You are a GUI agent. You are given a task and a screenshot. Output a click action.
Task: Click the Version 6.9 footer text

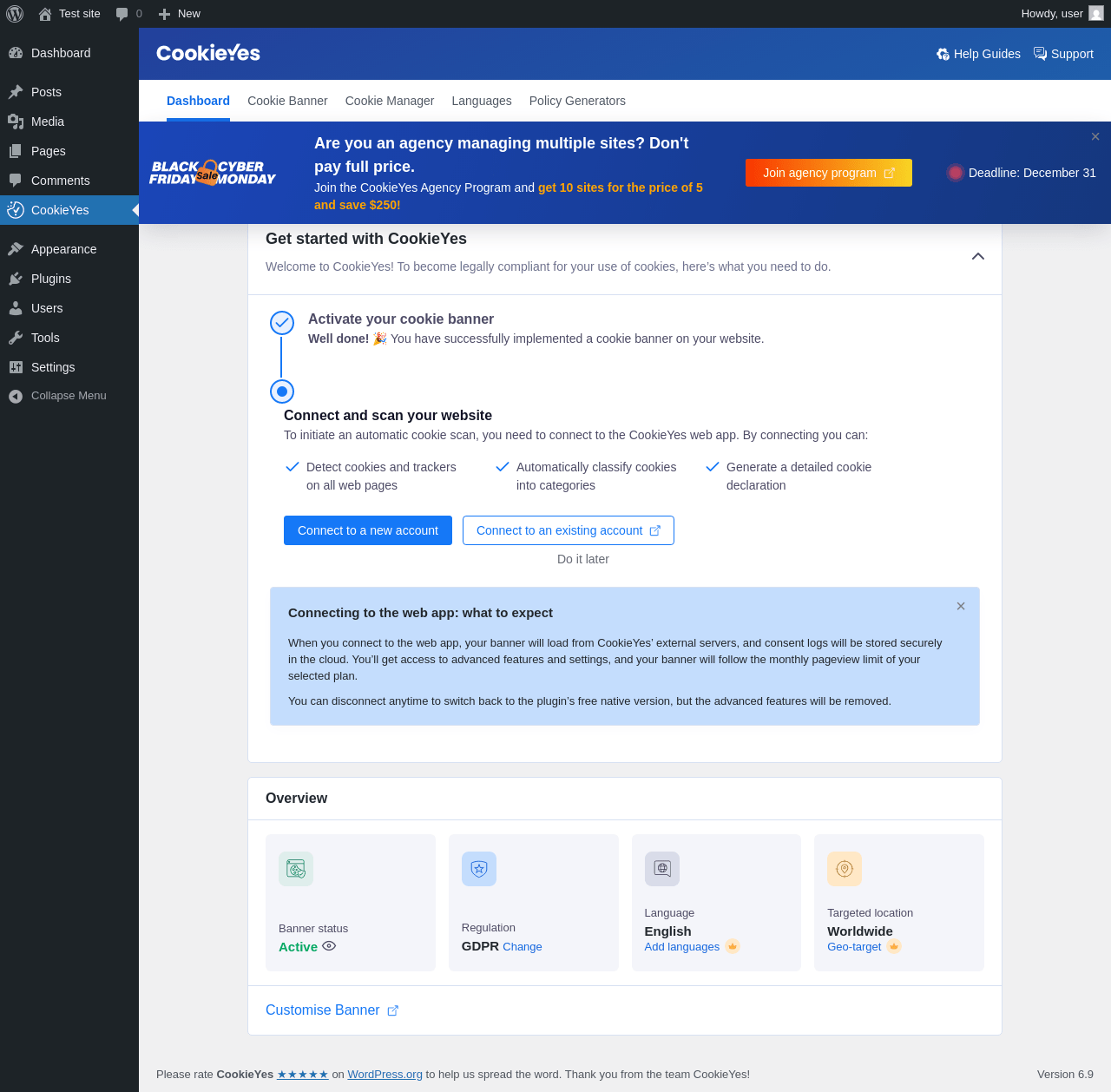[1065, 1075]
